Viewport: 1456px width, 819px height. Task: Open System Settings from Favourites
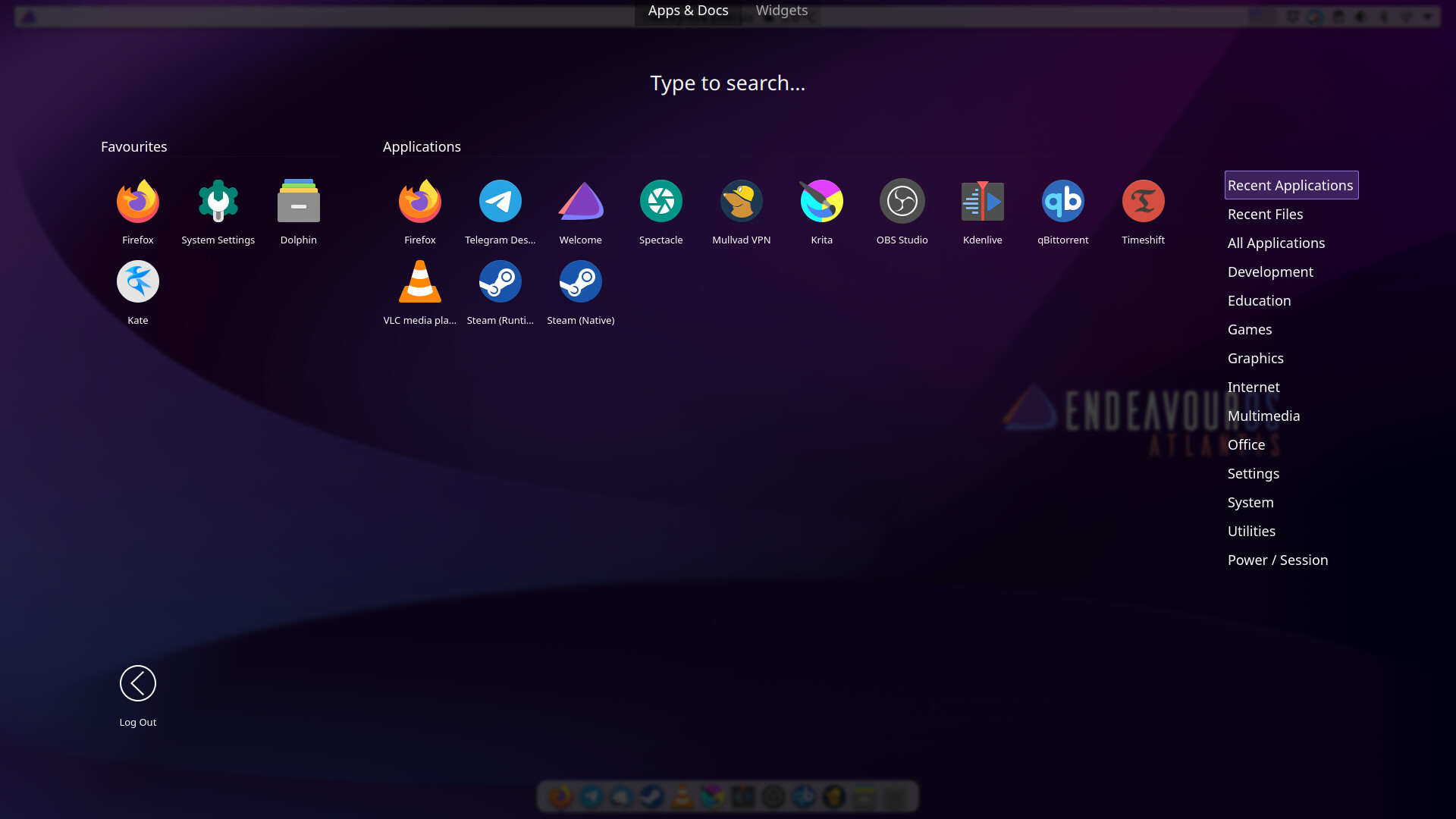point(218,212)
